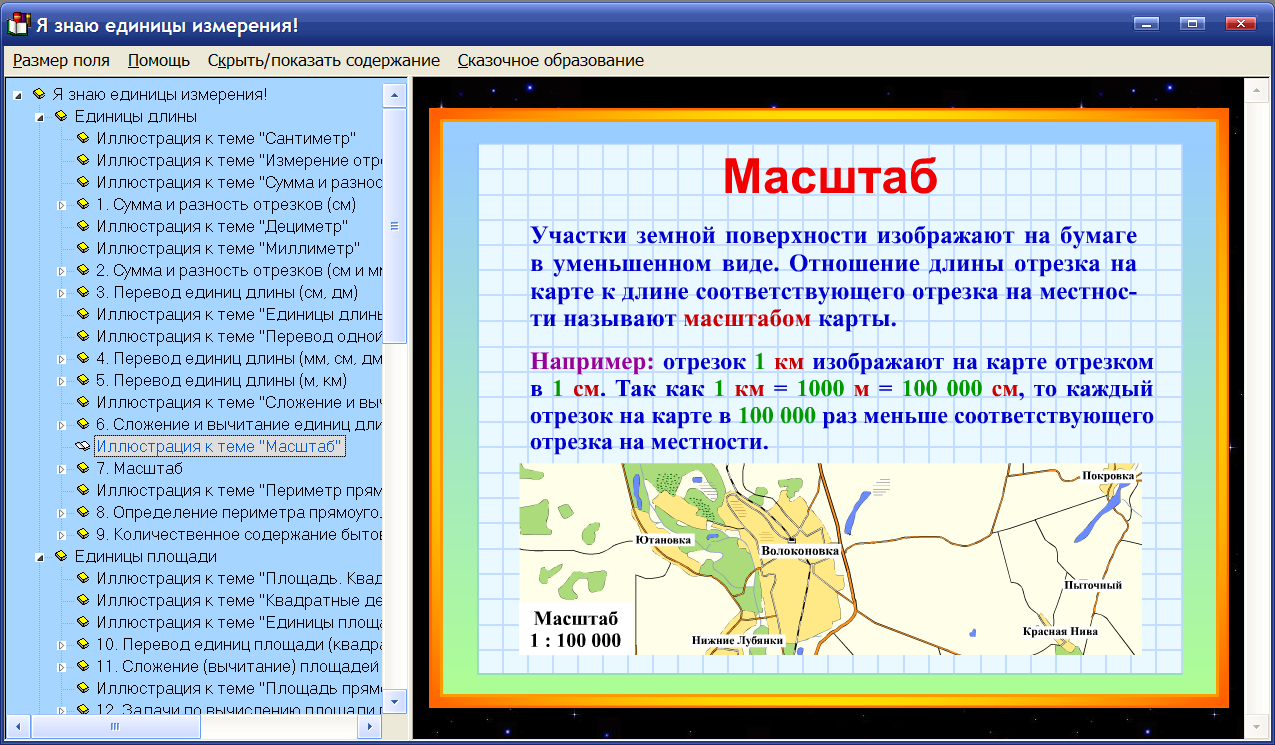Click "Скрыть/показать содержание" menu item
This screenshot has height=745, width=1275.
point(324,60)
